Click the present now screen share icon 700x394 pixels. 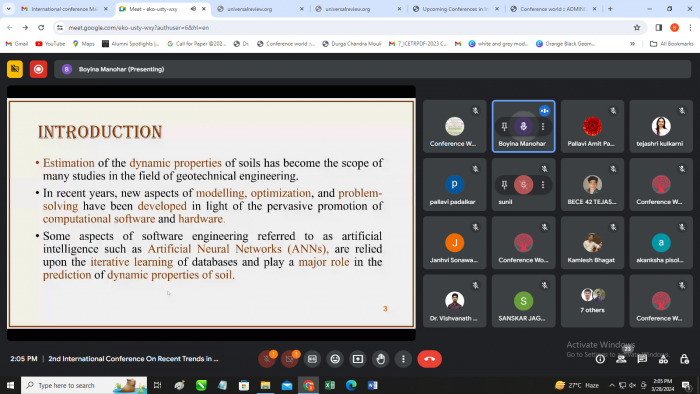coord(358,359)
